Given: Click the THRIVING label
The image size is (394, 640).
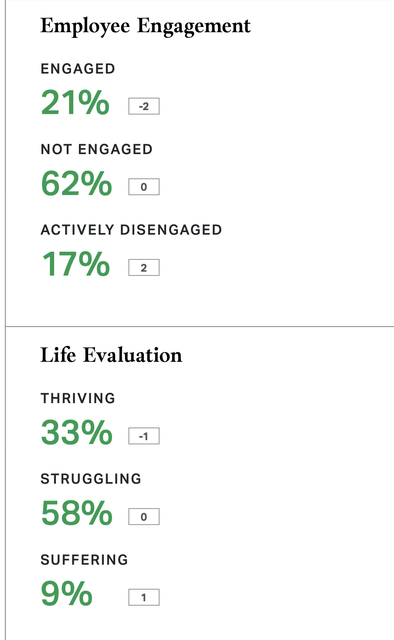Looking at the screenshot, I should 78,398.
